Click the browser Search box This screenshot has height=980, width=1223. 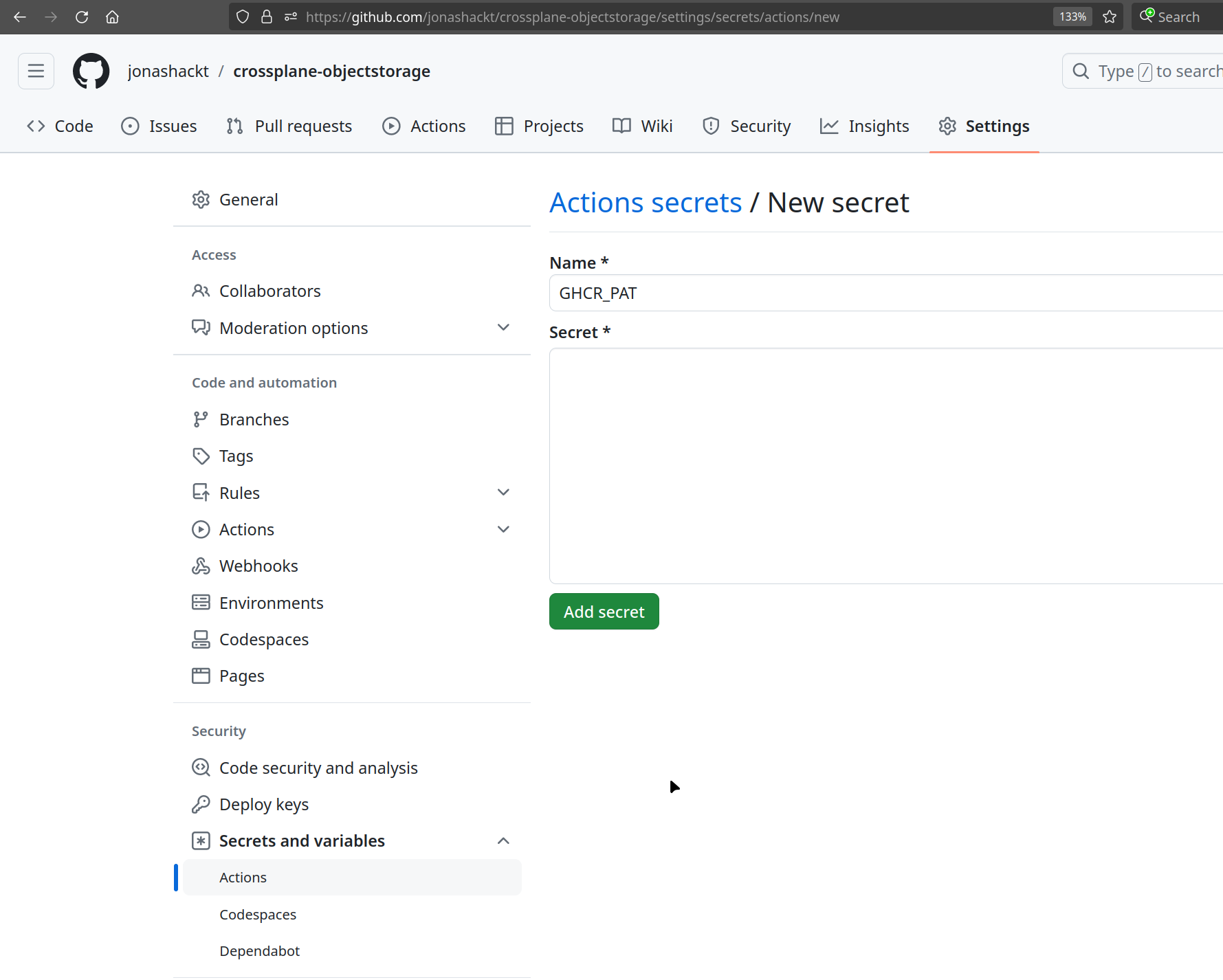click(x=1177, y=16)
